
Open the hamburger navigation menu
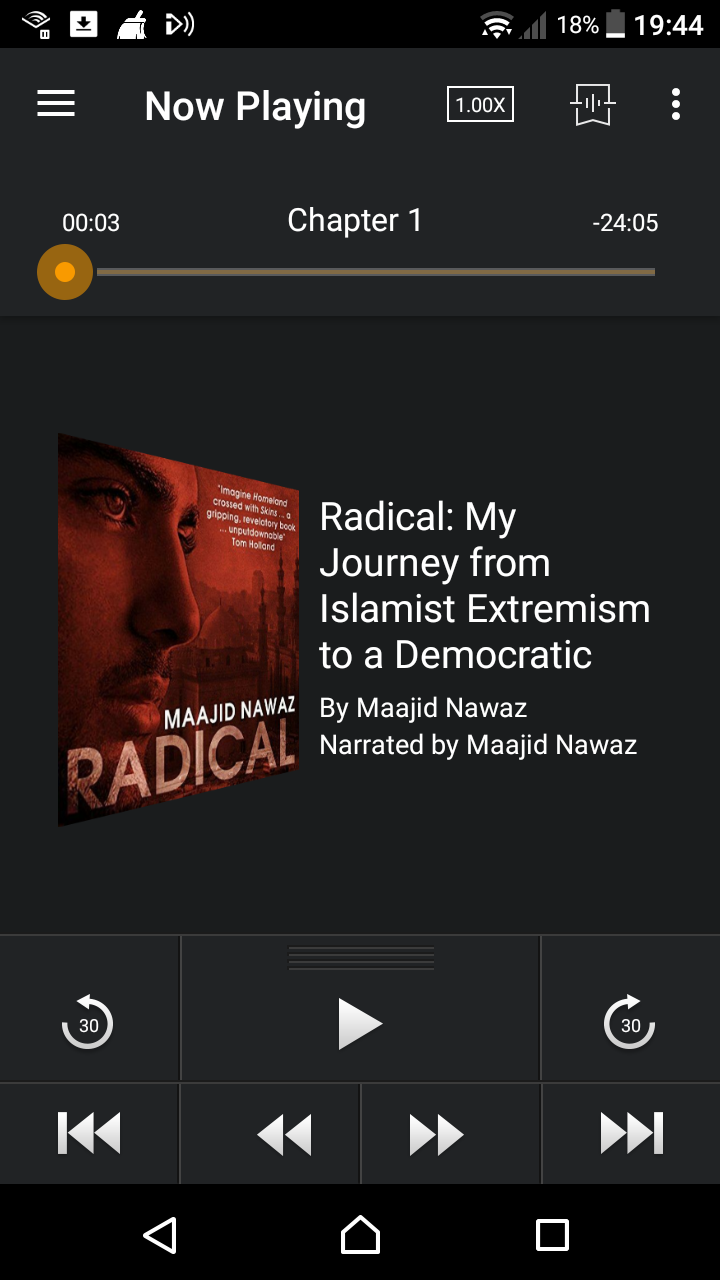tap(56, 104)
